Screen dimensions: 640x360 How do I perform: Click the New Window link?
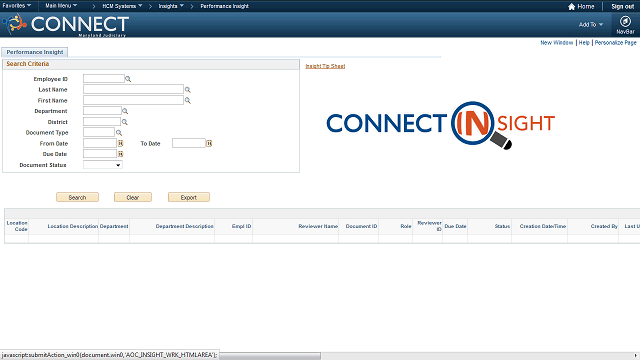(557, 42)
